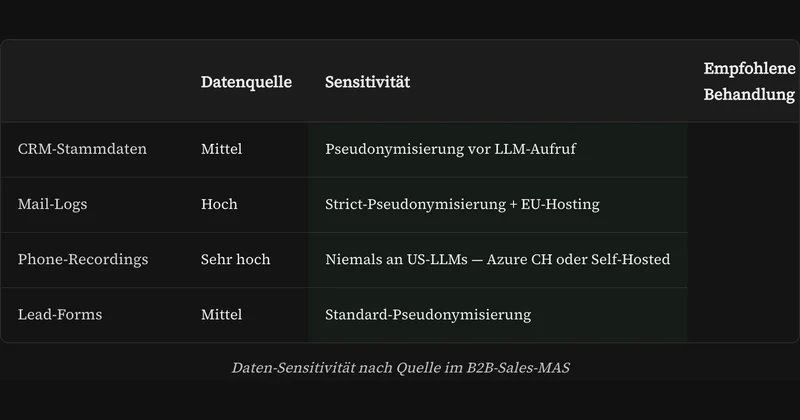The width and height of the screenshot is (800, 420).
Task: Select the CRM-Stammdaten row label
Action: click(x=82, y=149)
